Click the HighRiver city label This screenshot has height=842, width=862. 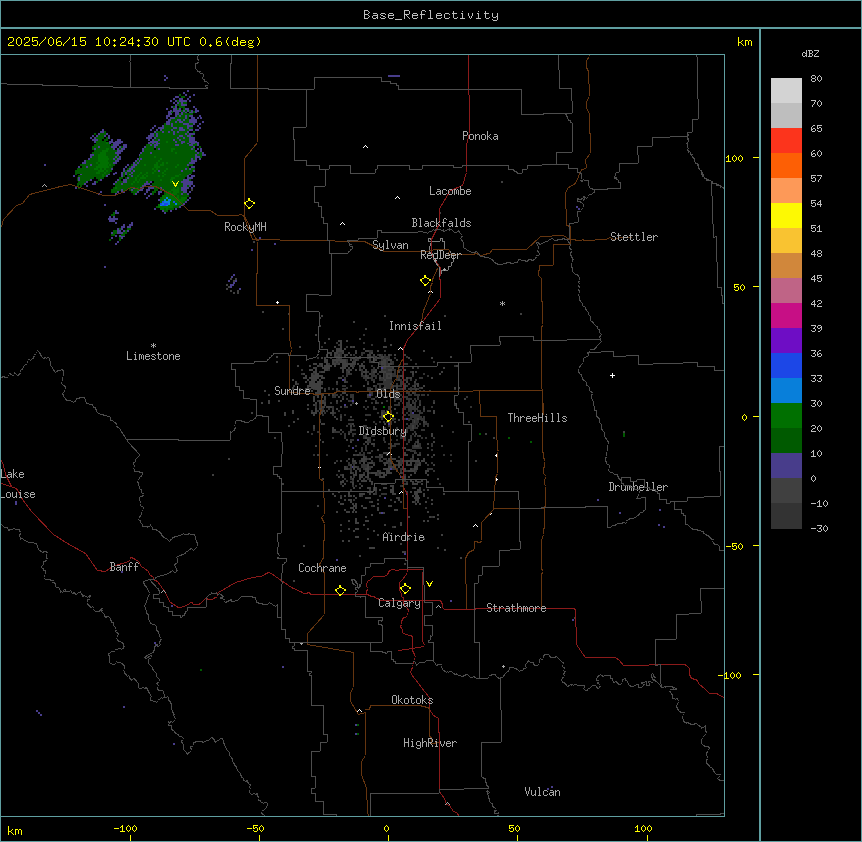click(430, 743)
